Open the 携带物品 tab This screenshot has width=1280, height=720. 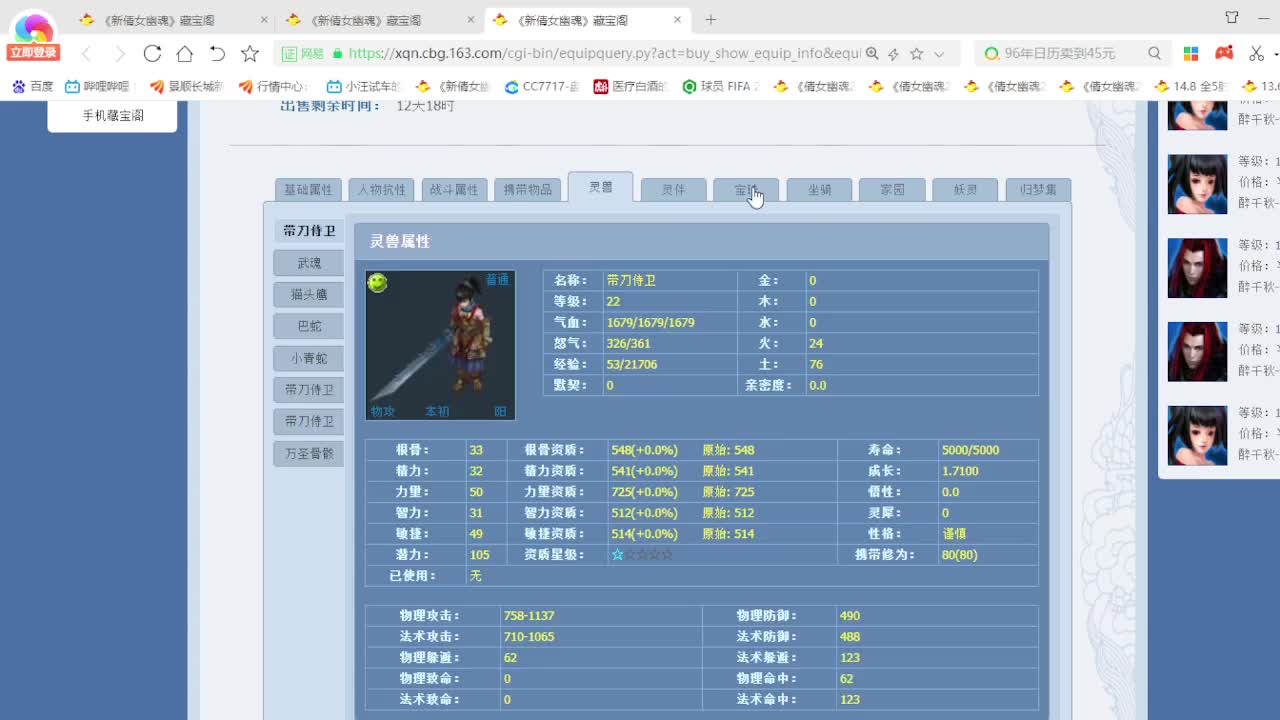[x=528, y=188]
